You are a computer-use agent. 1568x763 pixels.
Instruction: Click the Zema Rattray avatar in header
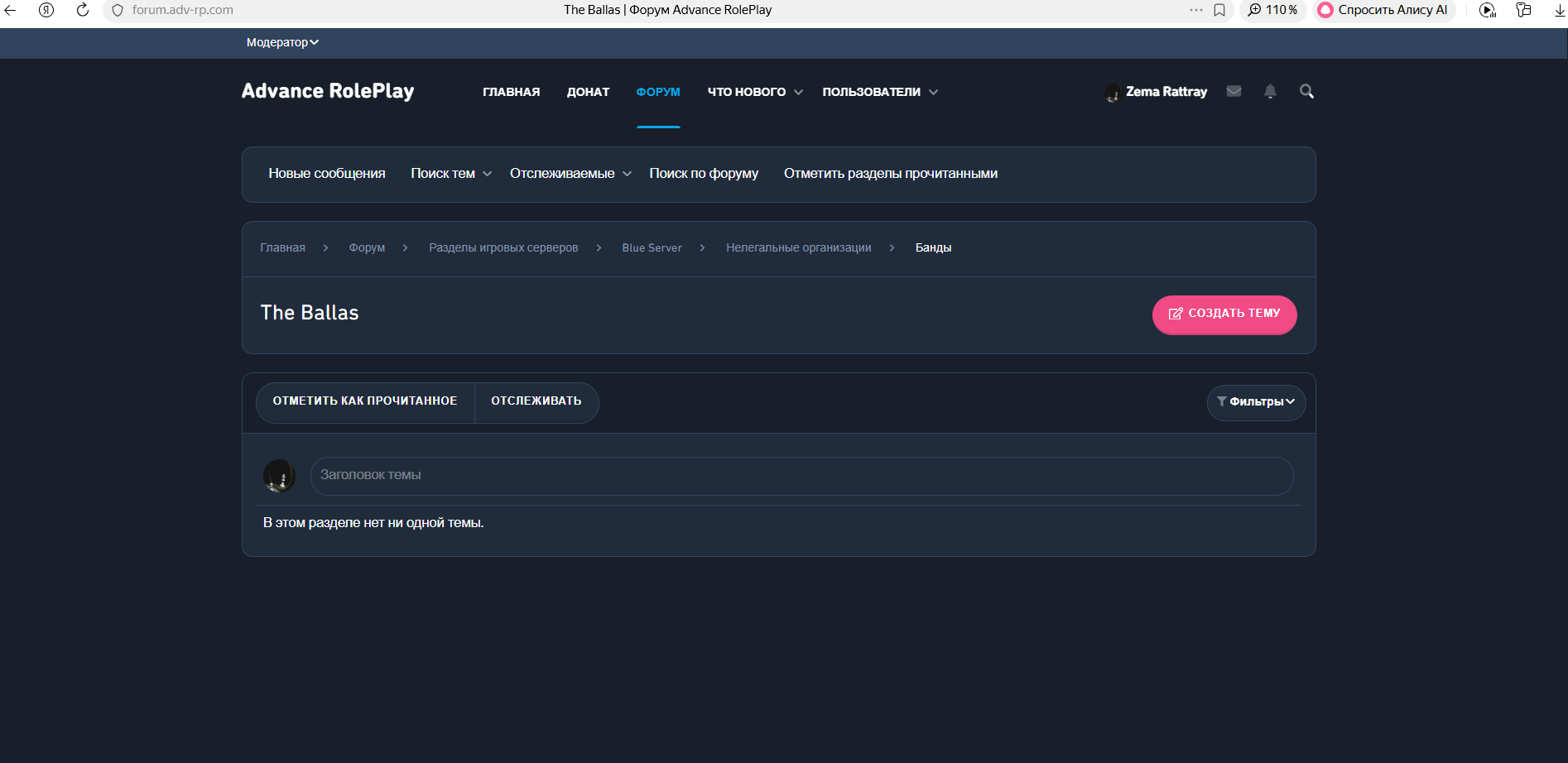point(1113,93)
